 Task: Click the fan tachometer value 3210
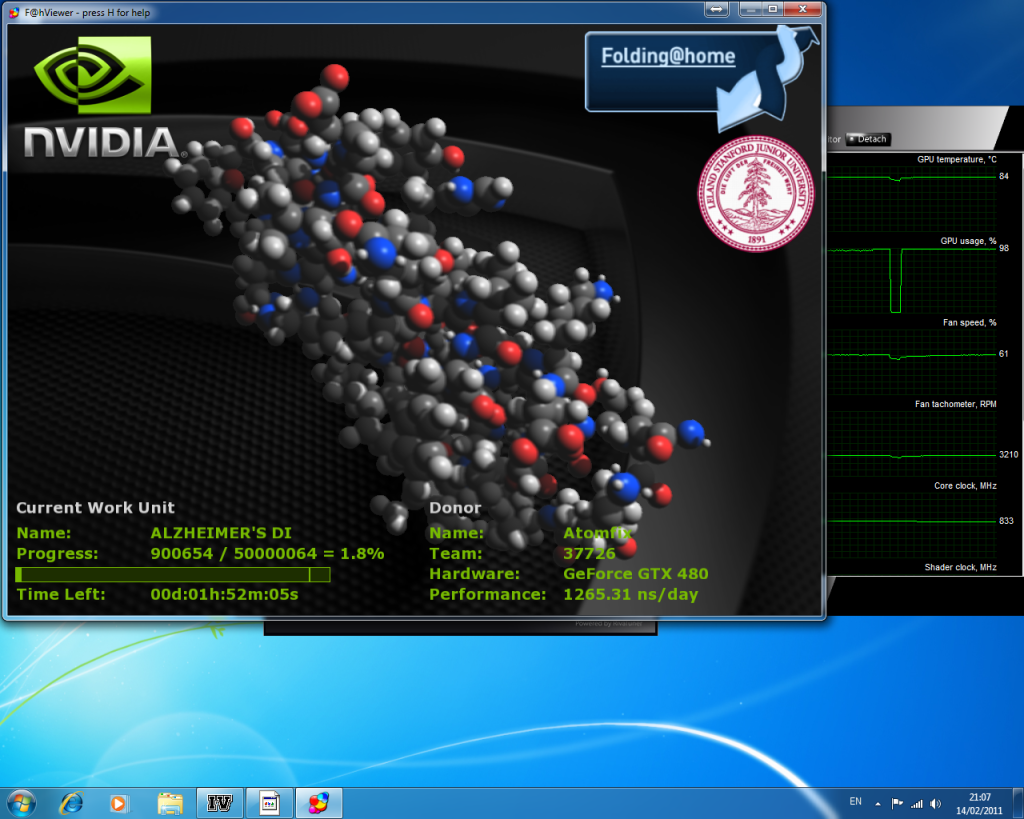(x=1008, y=455)
